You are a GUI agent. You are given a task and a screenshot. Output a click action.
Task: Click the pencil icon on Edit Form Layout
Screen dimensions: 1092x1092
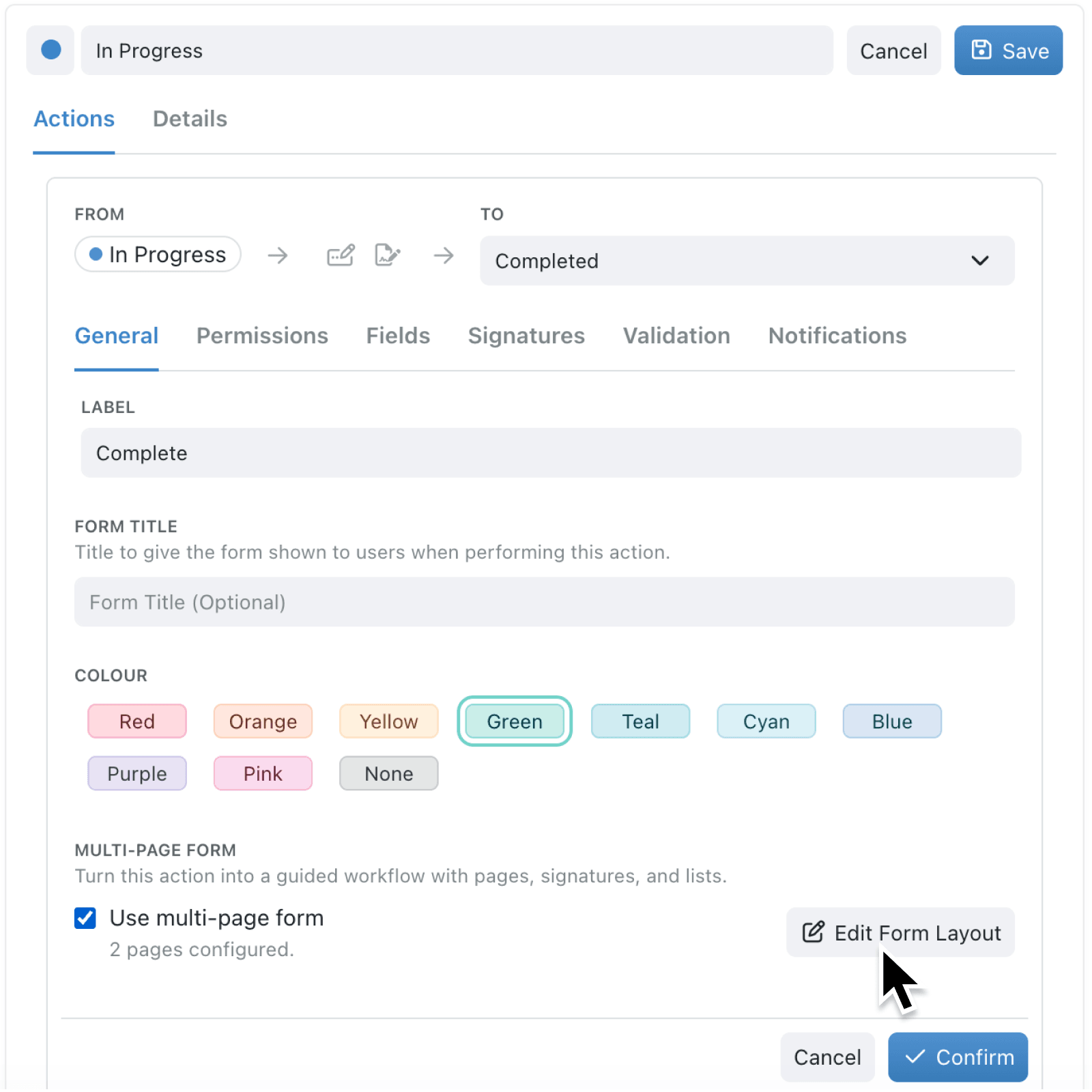pyautogui.click(x=812, y=932)
